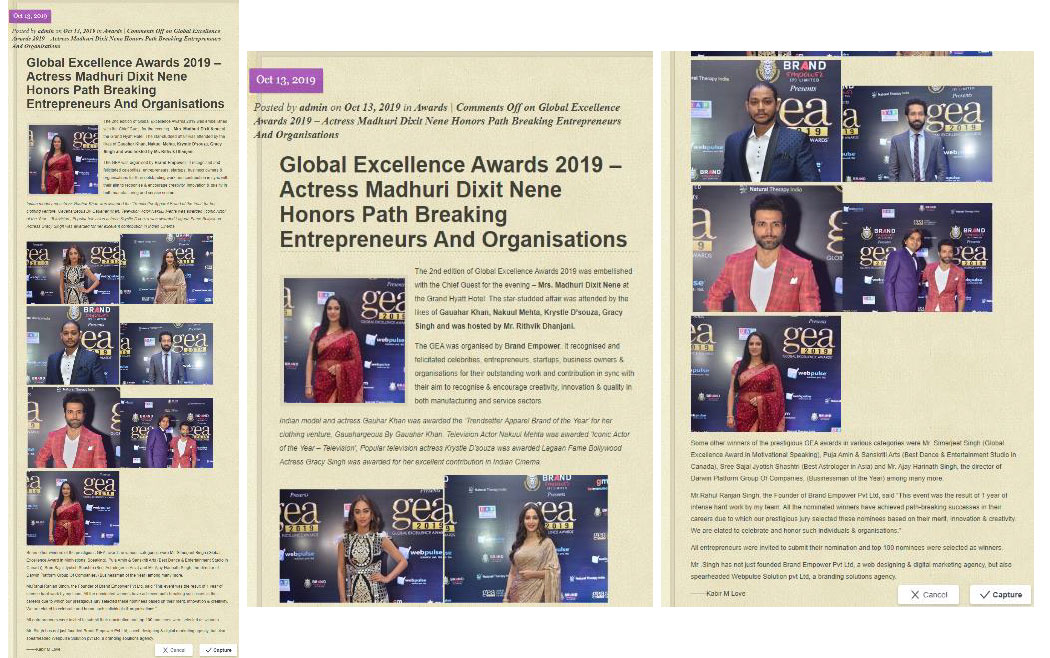Dismiss with Cancel in the left full-page preview

pos(173,650)
